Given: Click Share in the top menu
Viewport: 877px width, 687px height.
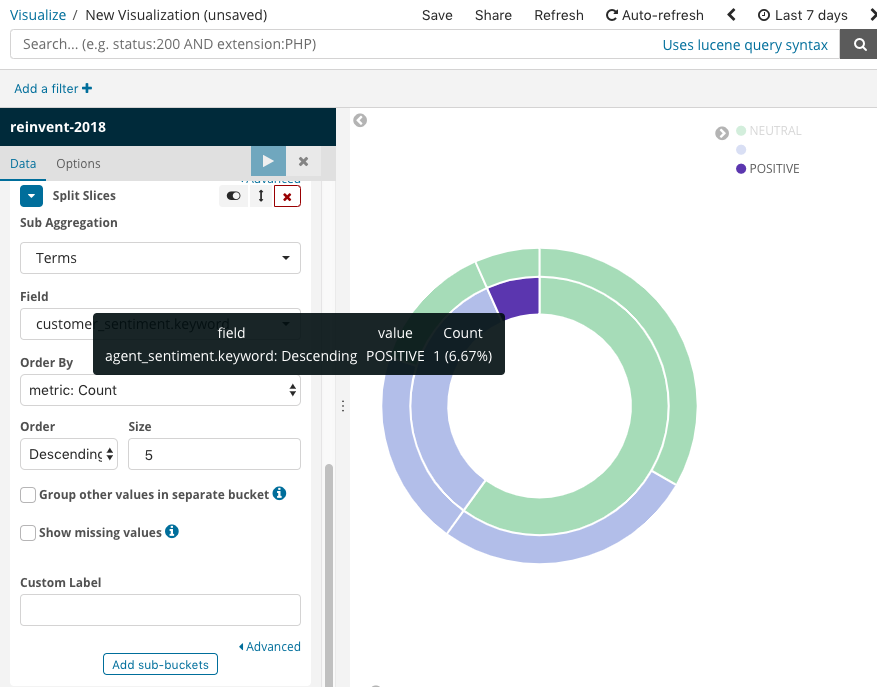Looking at the screenshot, I should click(493, 15).
